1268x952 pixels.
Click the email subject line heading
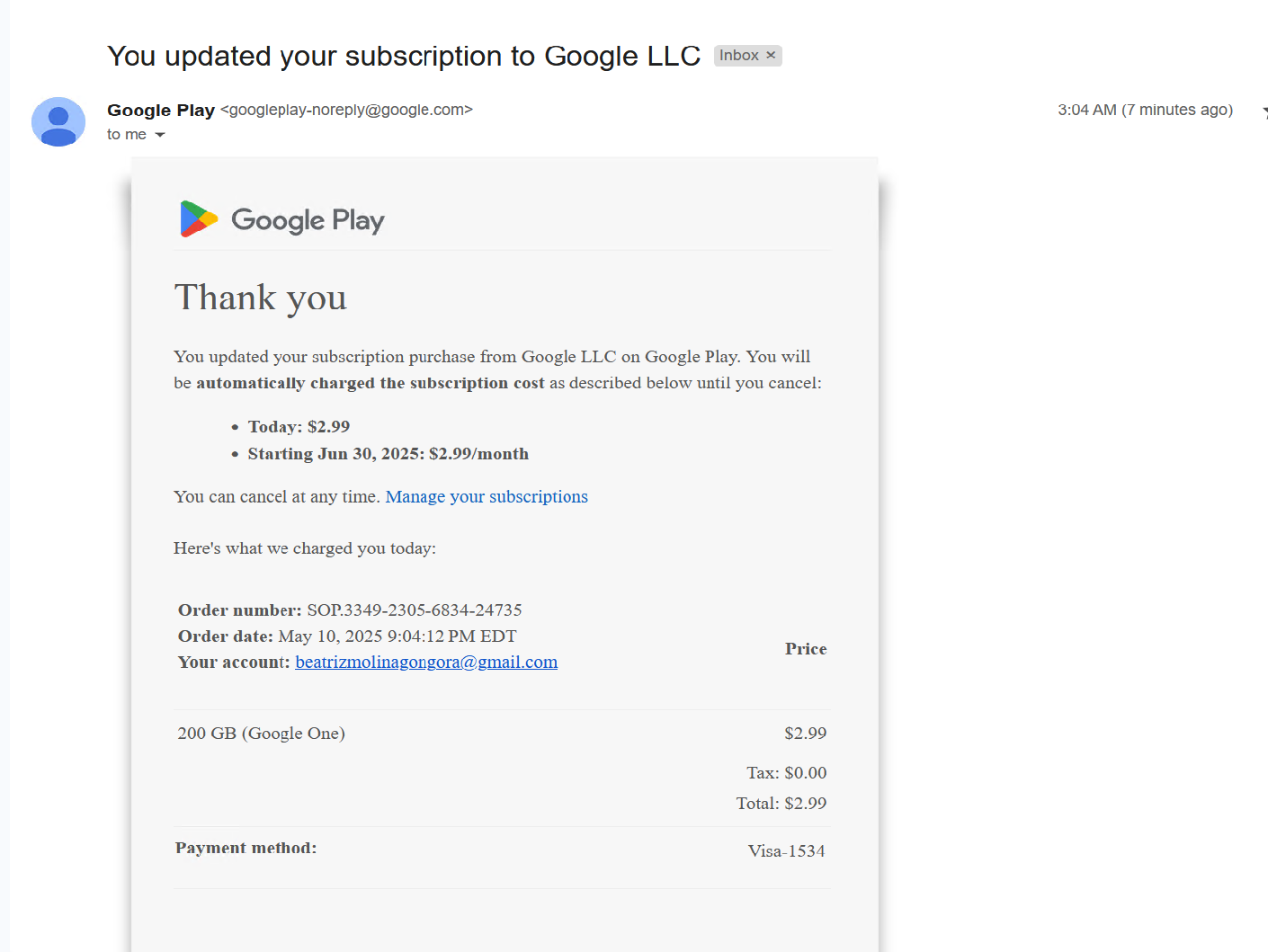click(403, 56)
